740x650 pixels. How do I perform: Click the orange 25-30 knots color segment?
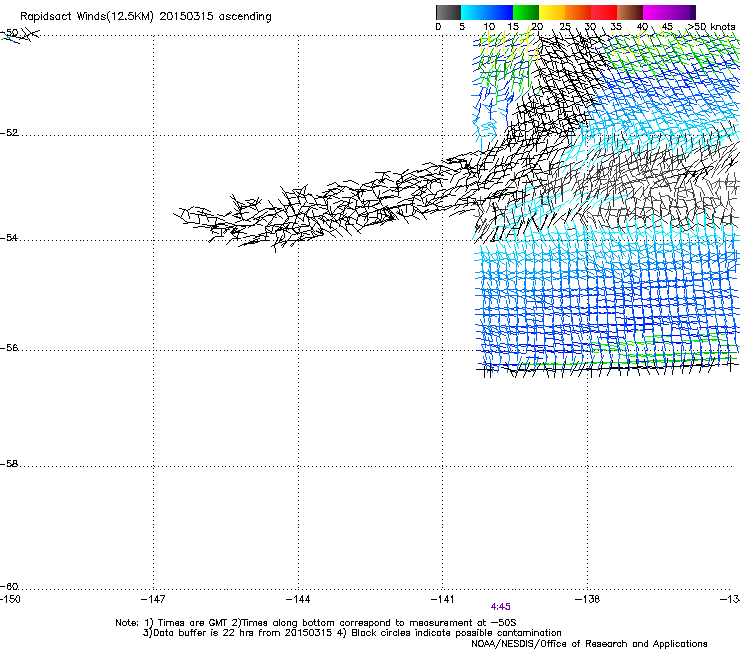pyautogui.click(x=578, y=12)
